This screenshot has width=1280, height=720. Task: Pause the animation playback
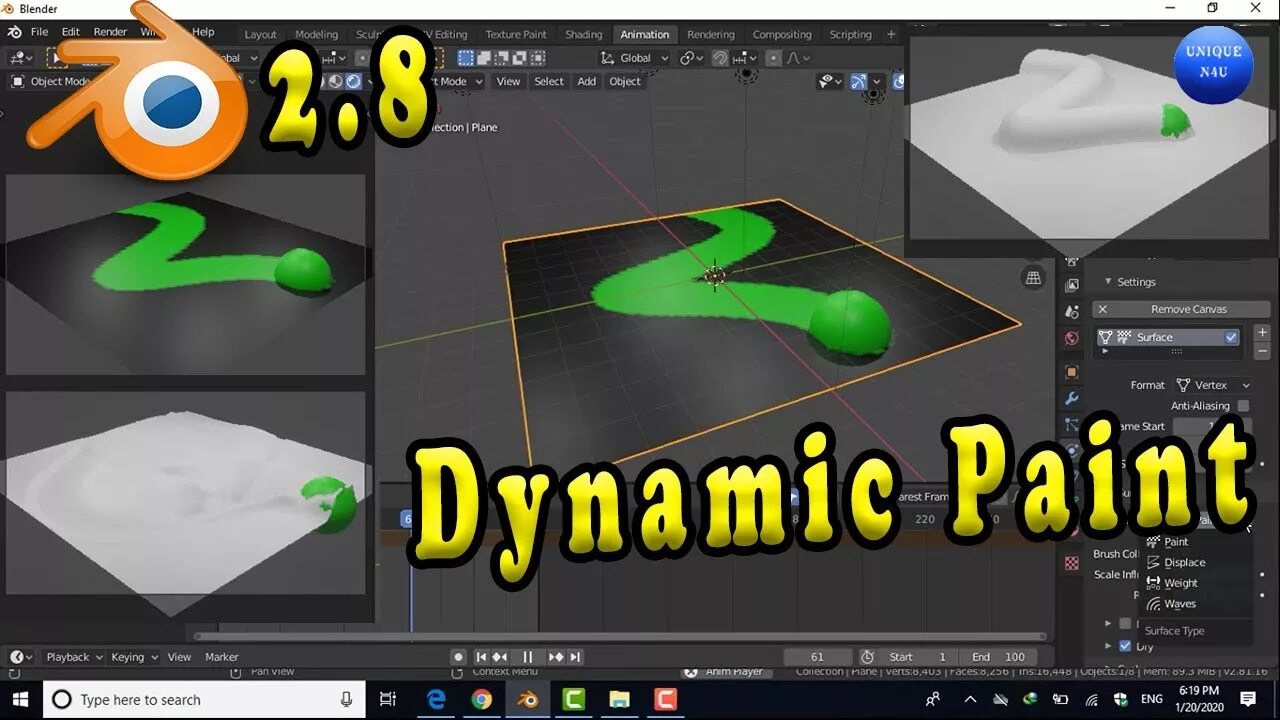click(528, 657)
